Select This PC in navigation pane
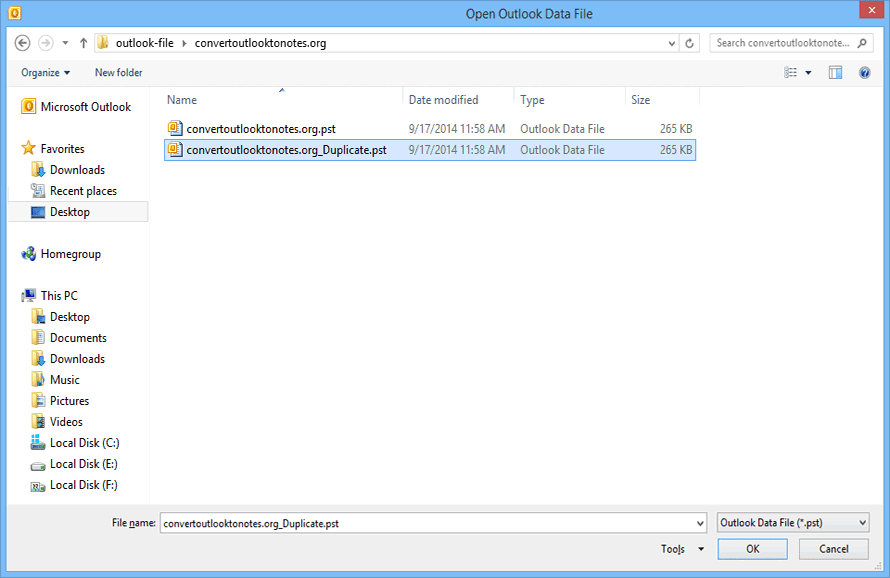890x578 pixels. 49,296
